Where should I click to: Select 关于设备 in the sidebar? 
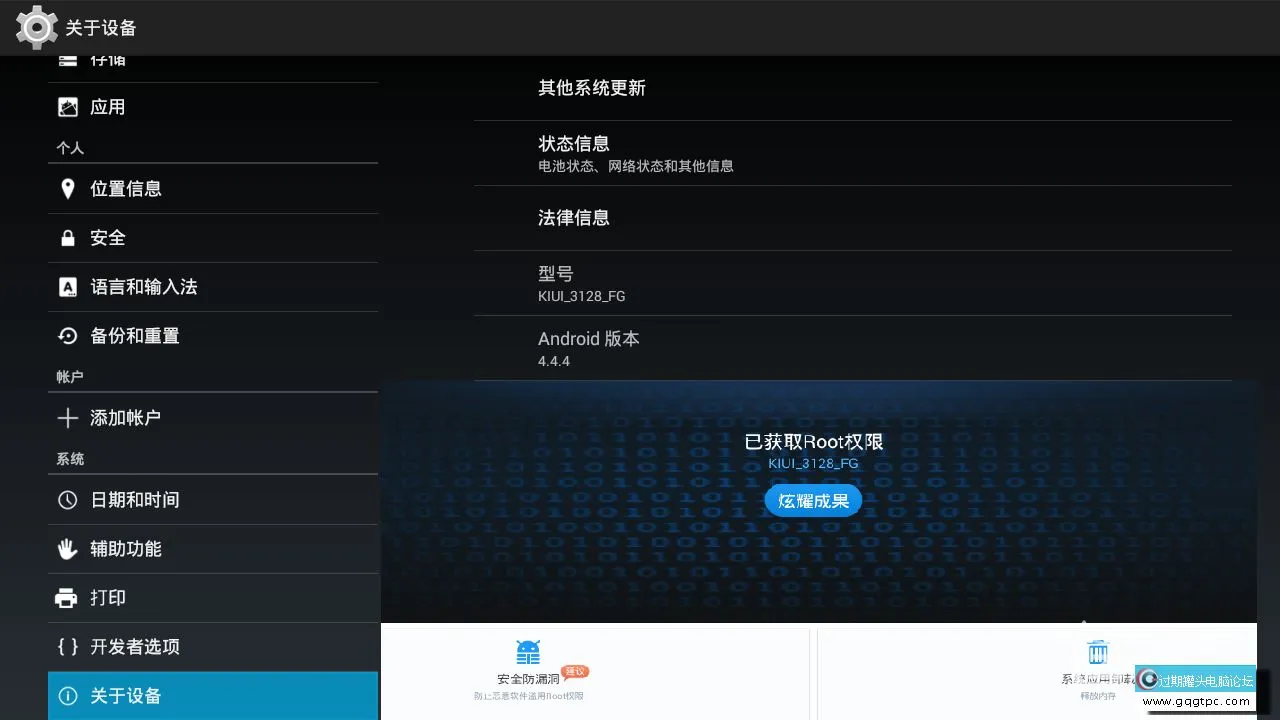(x=213, y=696)
